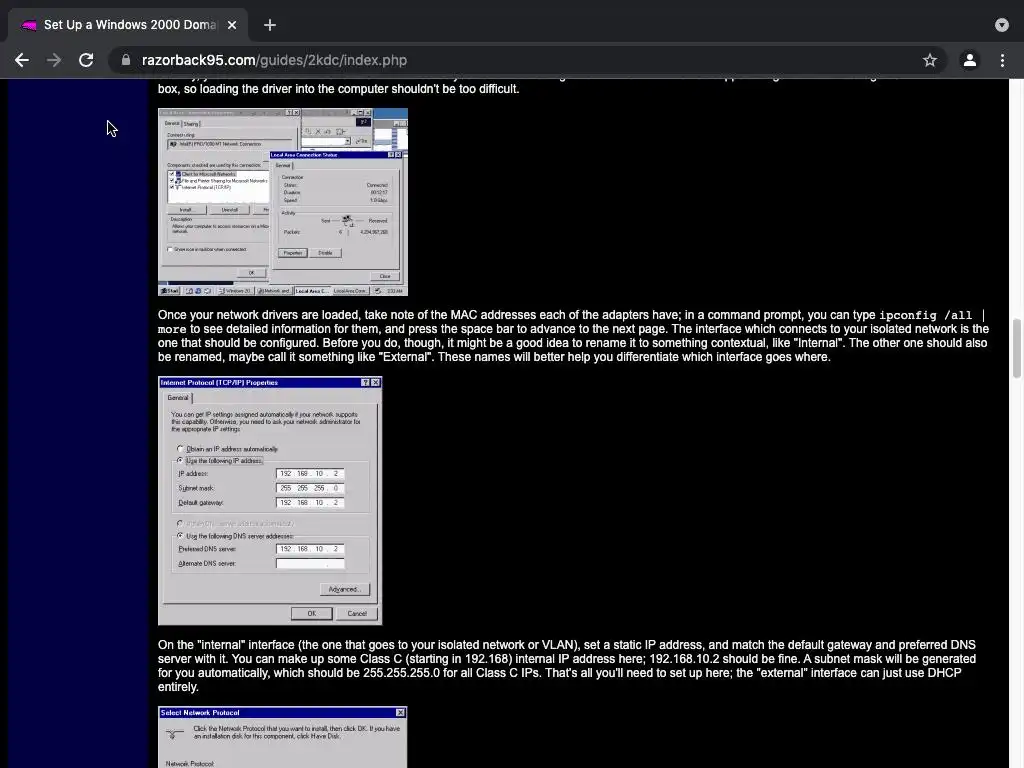Select 'Use the following DNS server addresses' radio
Viewport: 1024px width, 768px height.
181,536
